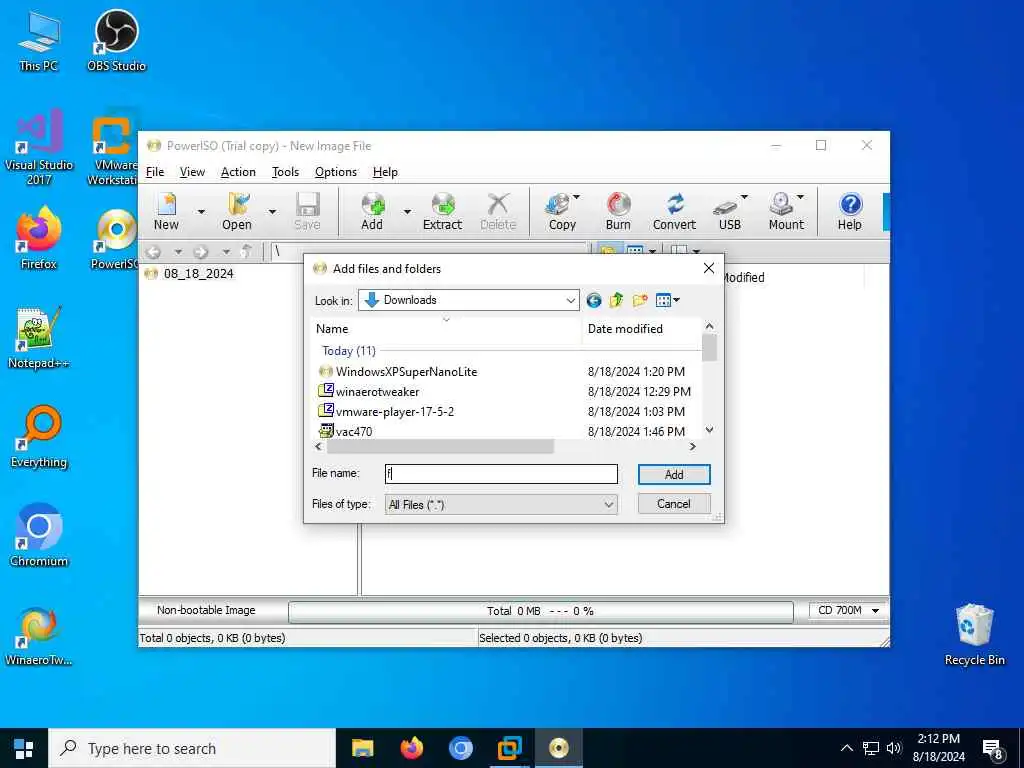Open the Add button dropdown arrow
Screen dimensions: 1024x768
407,212
